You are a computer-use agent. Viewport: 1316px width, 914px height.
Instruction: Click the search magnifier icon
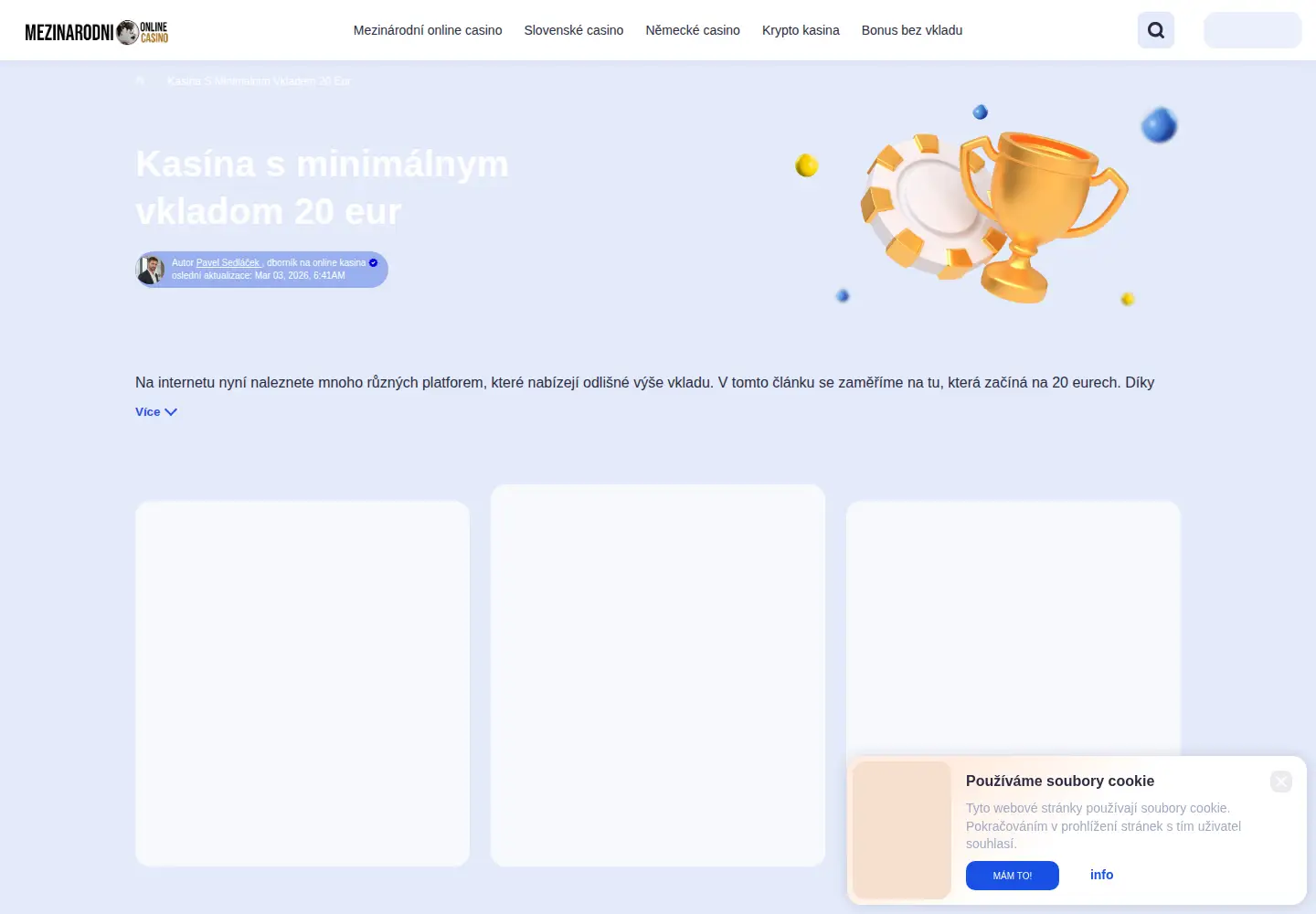click(x=1155, y=30)
